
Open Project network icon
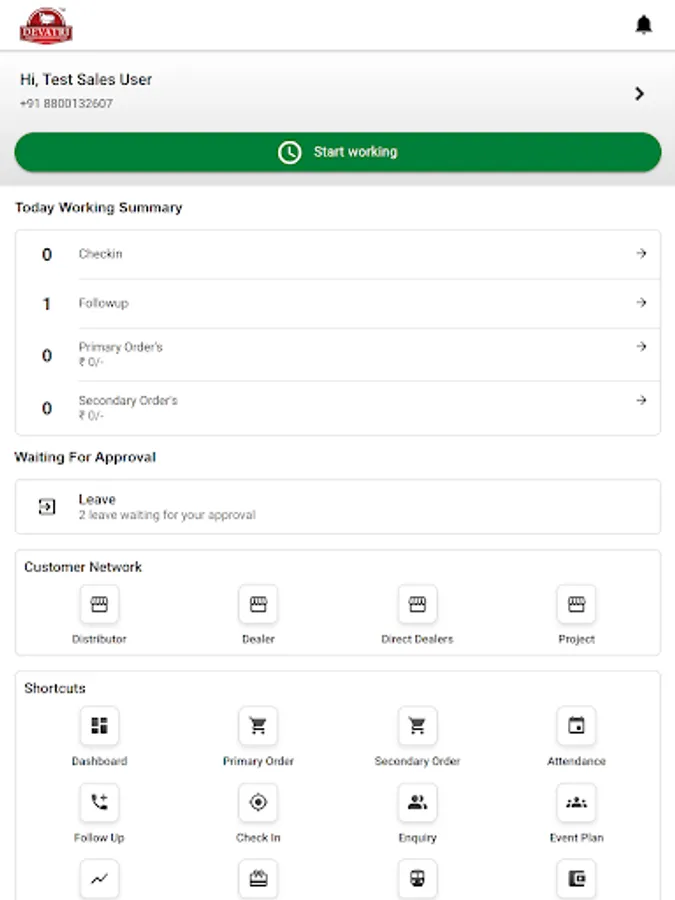click(x=576, y=605)
